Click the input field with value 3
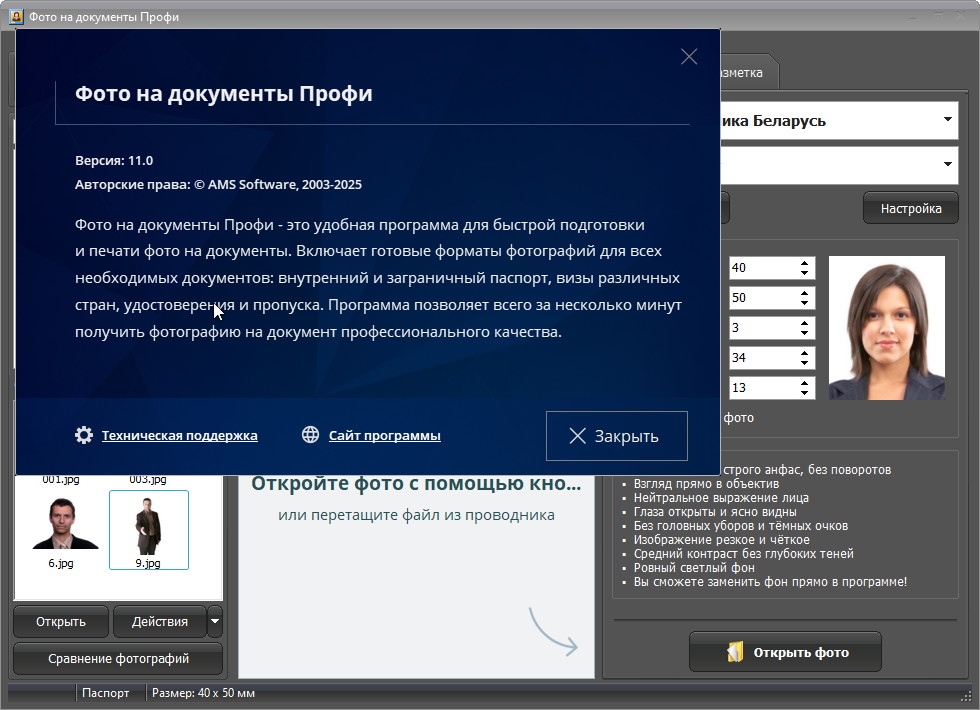This screenshot has width=980, height=710. pyautogui.click(x=762, y=328)
